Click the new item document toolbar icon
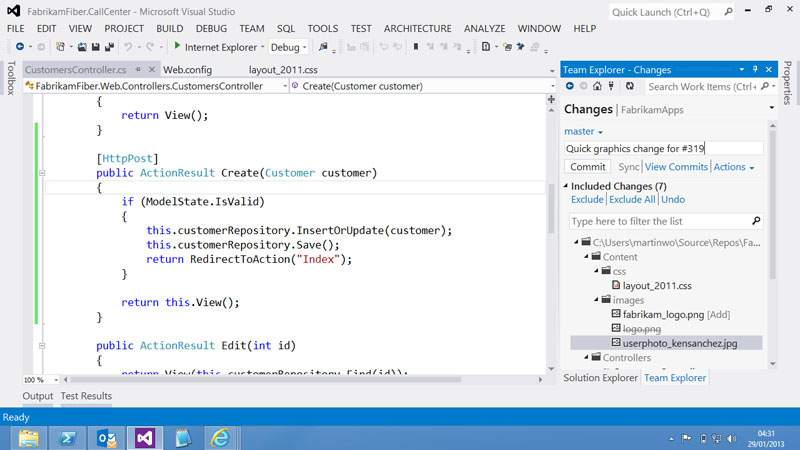 [x=486, y=47]
